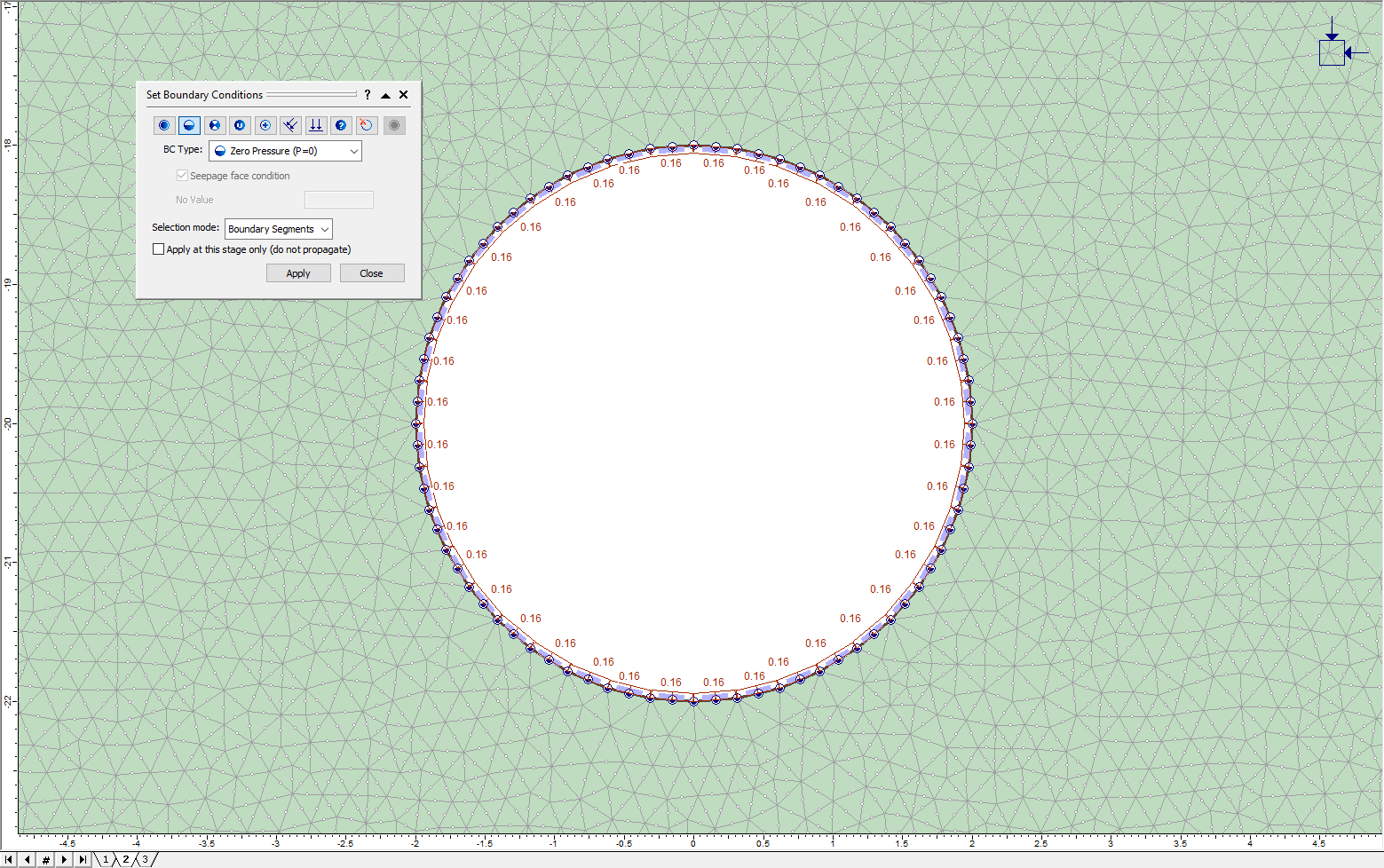
Task: Click the Apply button
Action: pyautogui.click(x=298, y=272)
